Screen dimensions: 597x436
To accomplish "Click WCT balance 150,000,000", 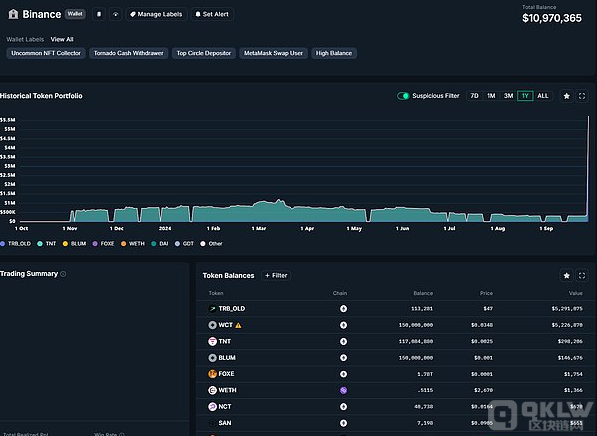I will [416, 325].
